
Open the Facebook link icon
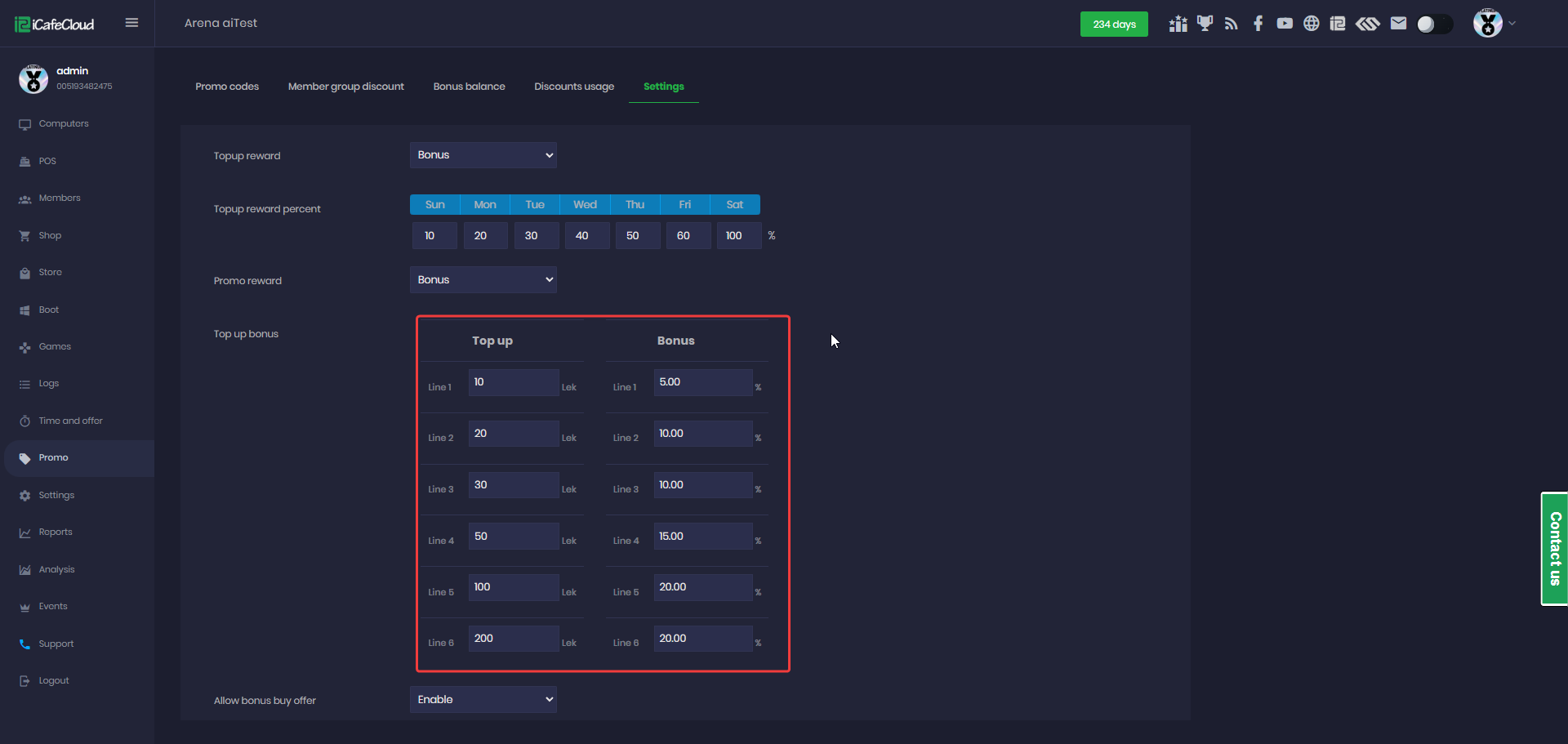pyautogui.click(x=1258, y=24)
